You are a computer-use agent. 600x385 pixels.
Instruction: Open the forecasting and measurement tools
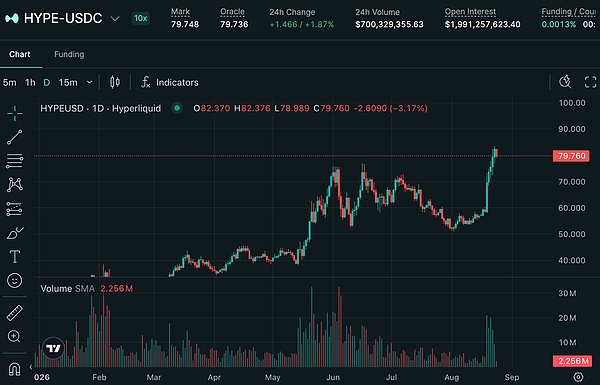tap(15, 209)
